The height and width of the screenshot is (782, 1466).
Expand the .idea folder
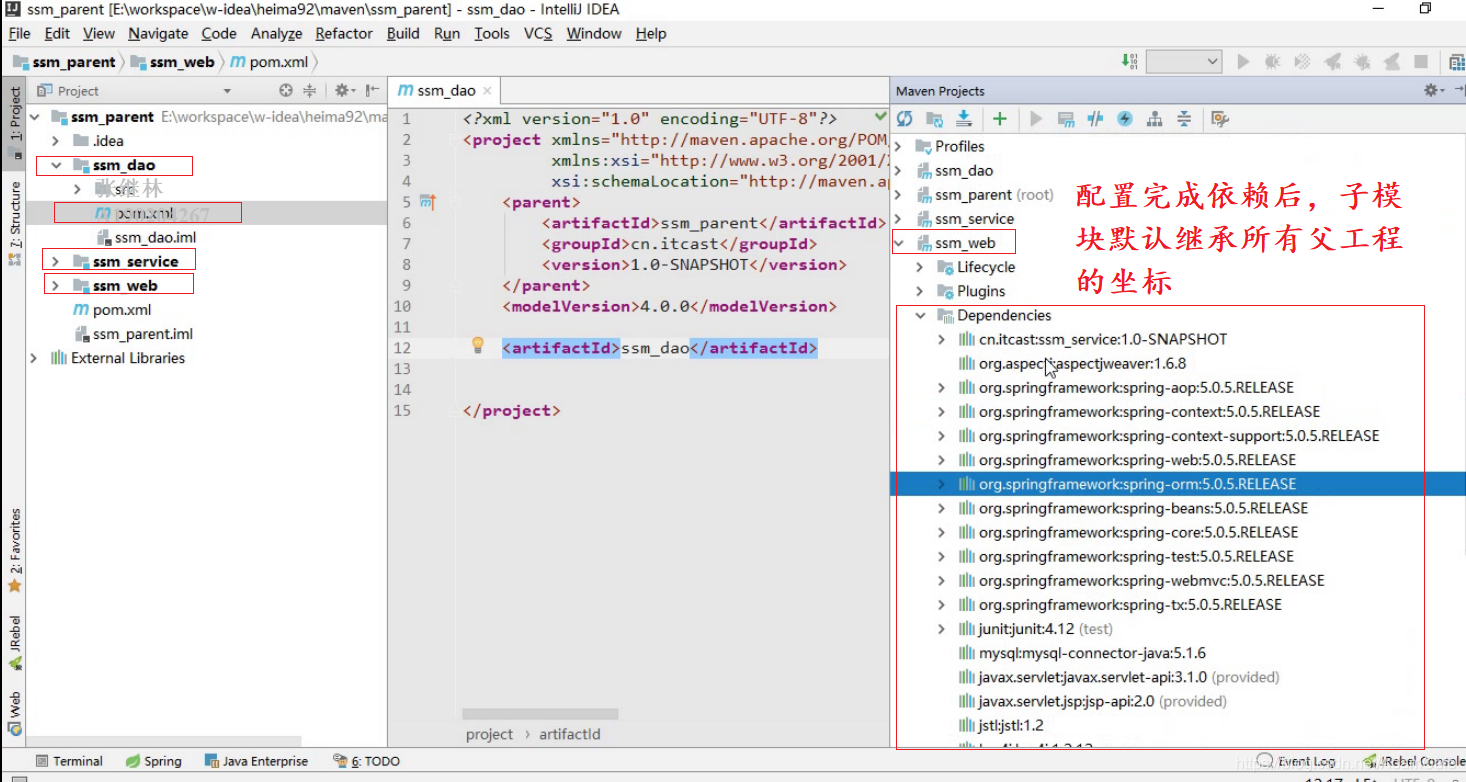click(56, 141)
